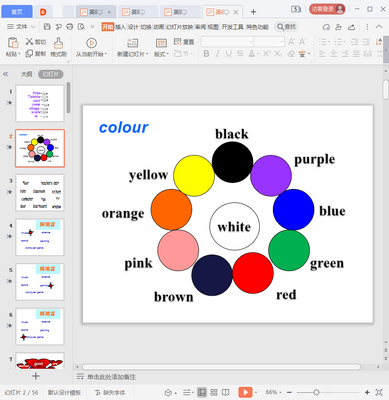Screen dimensions: 389x400
Task: Open the WPS docer flame icon tab
Action: 43,12
